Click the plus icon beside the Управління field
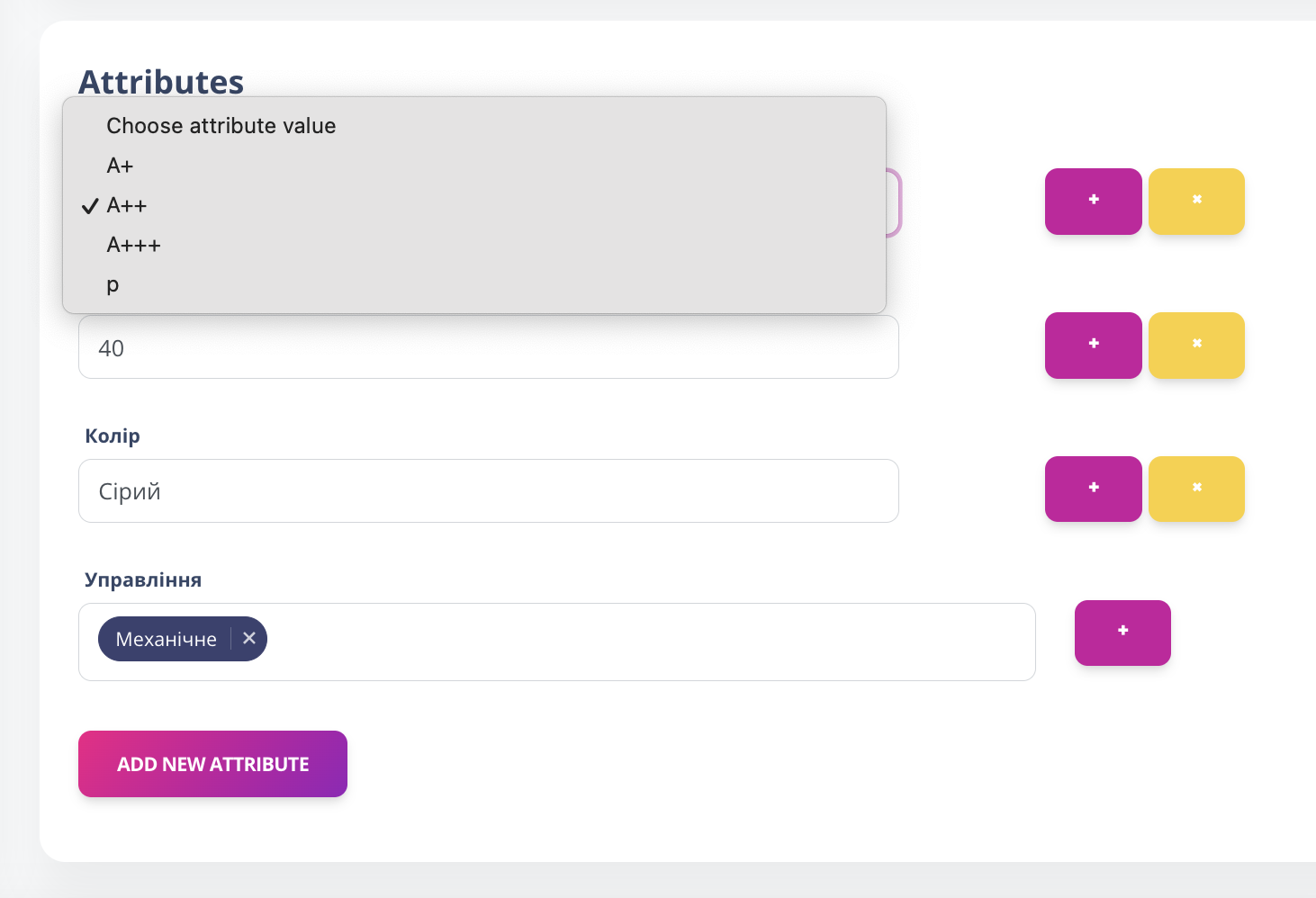1316x898 pixels. click(x=1122, y=633)
